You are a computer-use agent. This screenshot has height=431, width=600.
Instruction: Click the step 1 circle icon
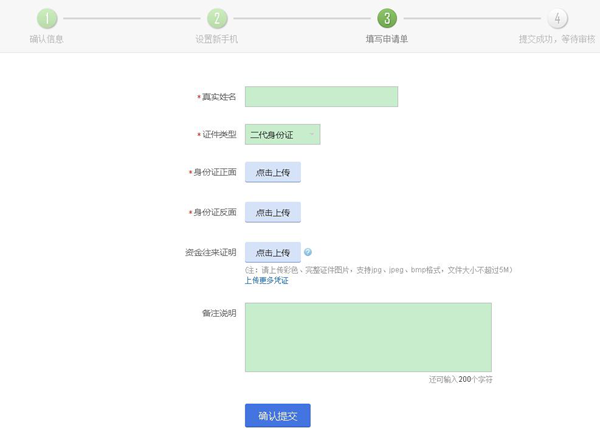[x=47, y=19]
